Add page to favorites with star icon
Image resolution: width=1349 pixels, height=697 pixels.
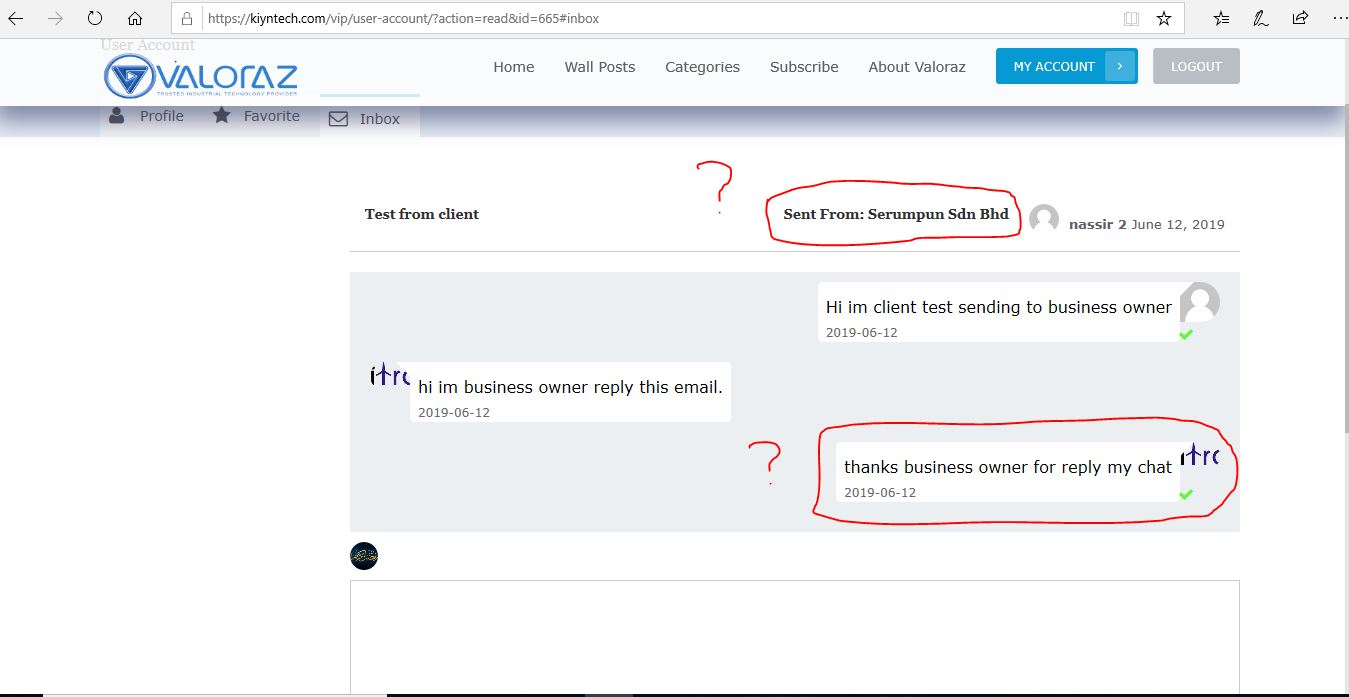[1163, 18]
